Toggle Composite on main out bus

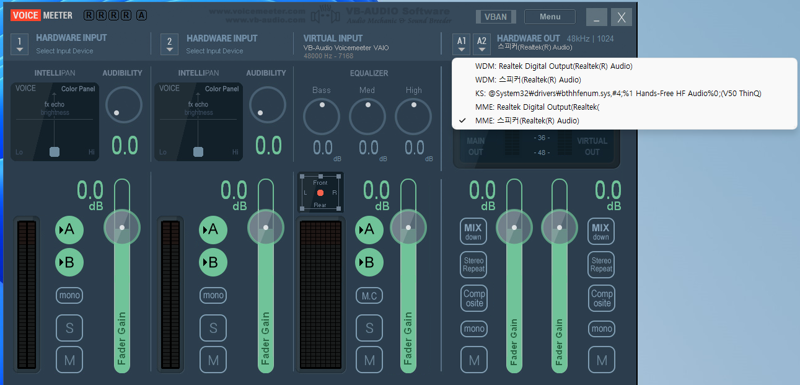point(473,298)
